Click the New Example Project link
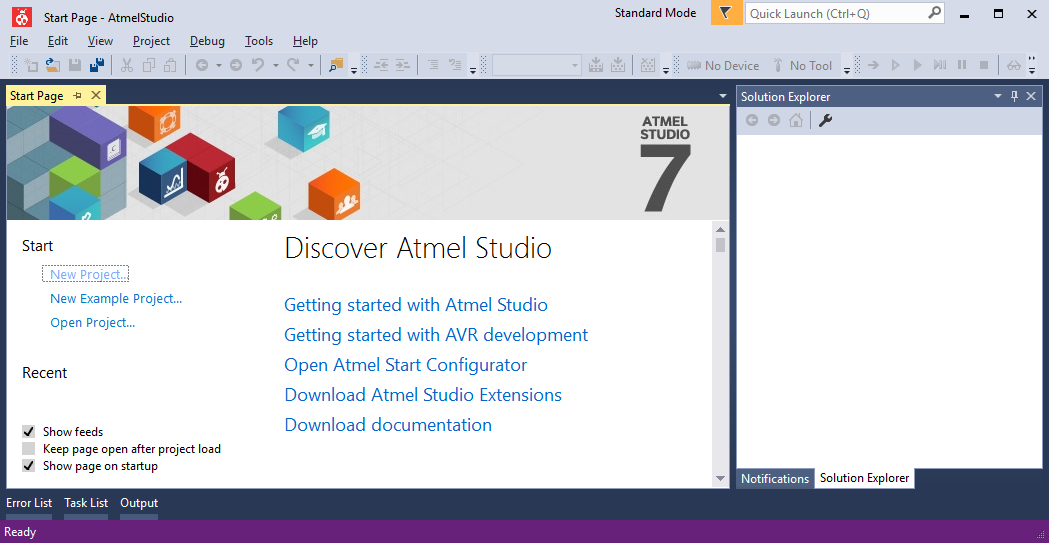 tap(116, 298)
